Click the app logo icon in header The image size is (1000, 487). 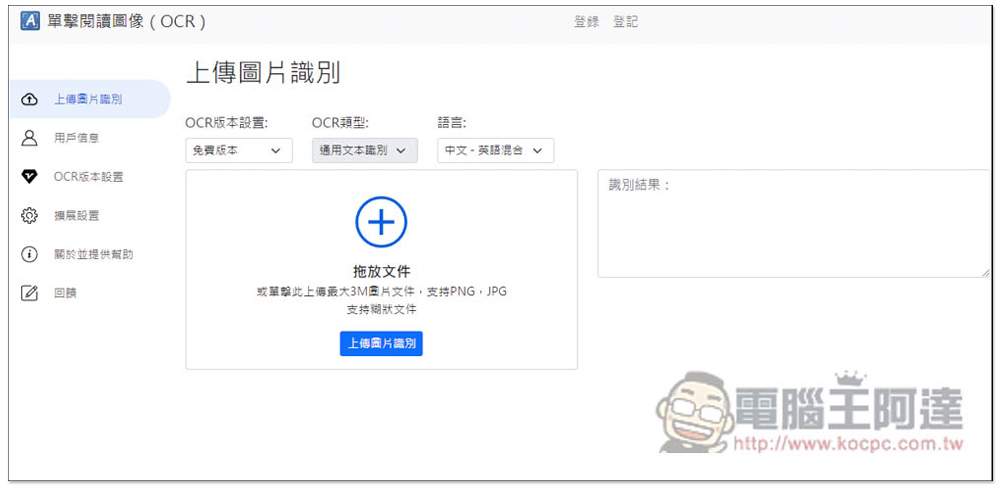tap(30, 22)
